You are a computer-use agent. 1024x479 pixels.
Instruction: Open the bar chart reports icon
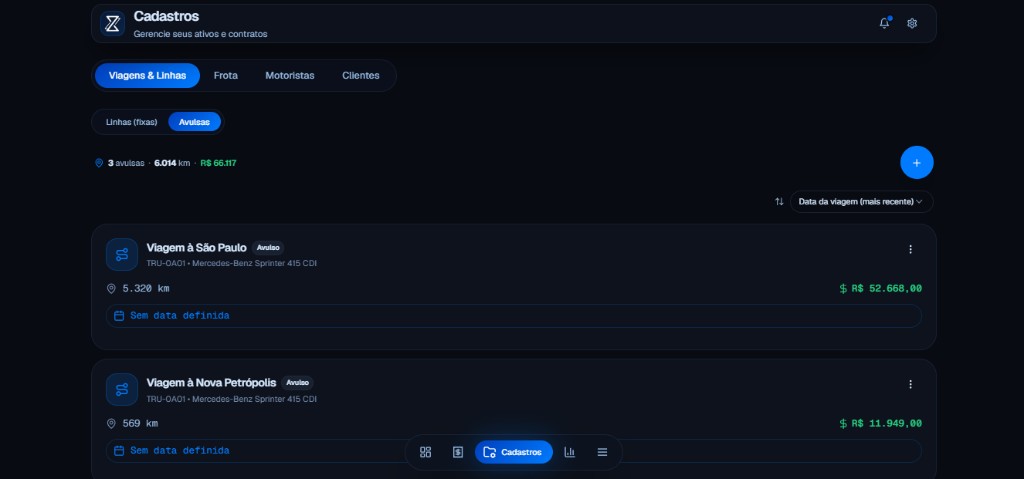point(569,452)
